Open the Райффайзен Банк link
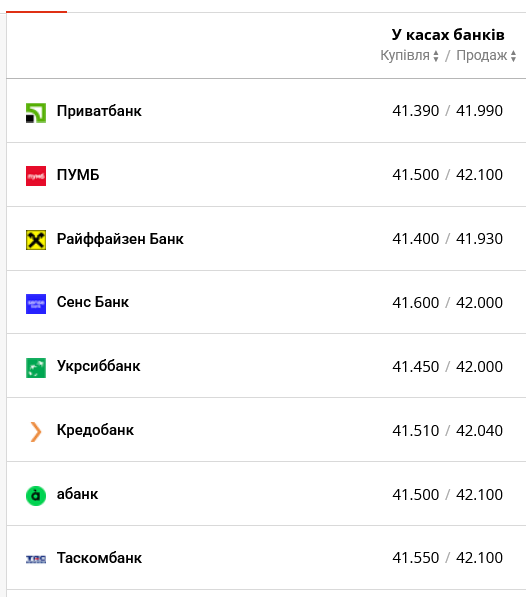This screenshot has width=526, height=597. click(120, 239)
